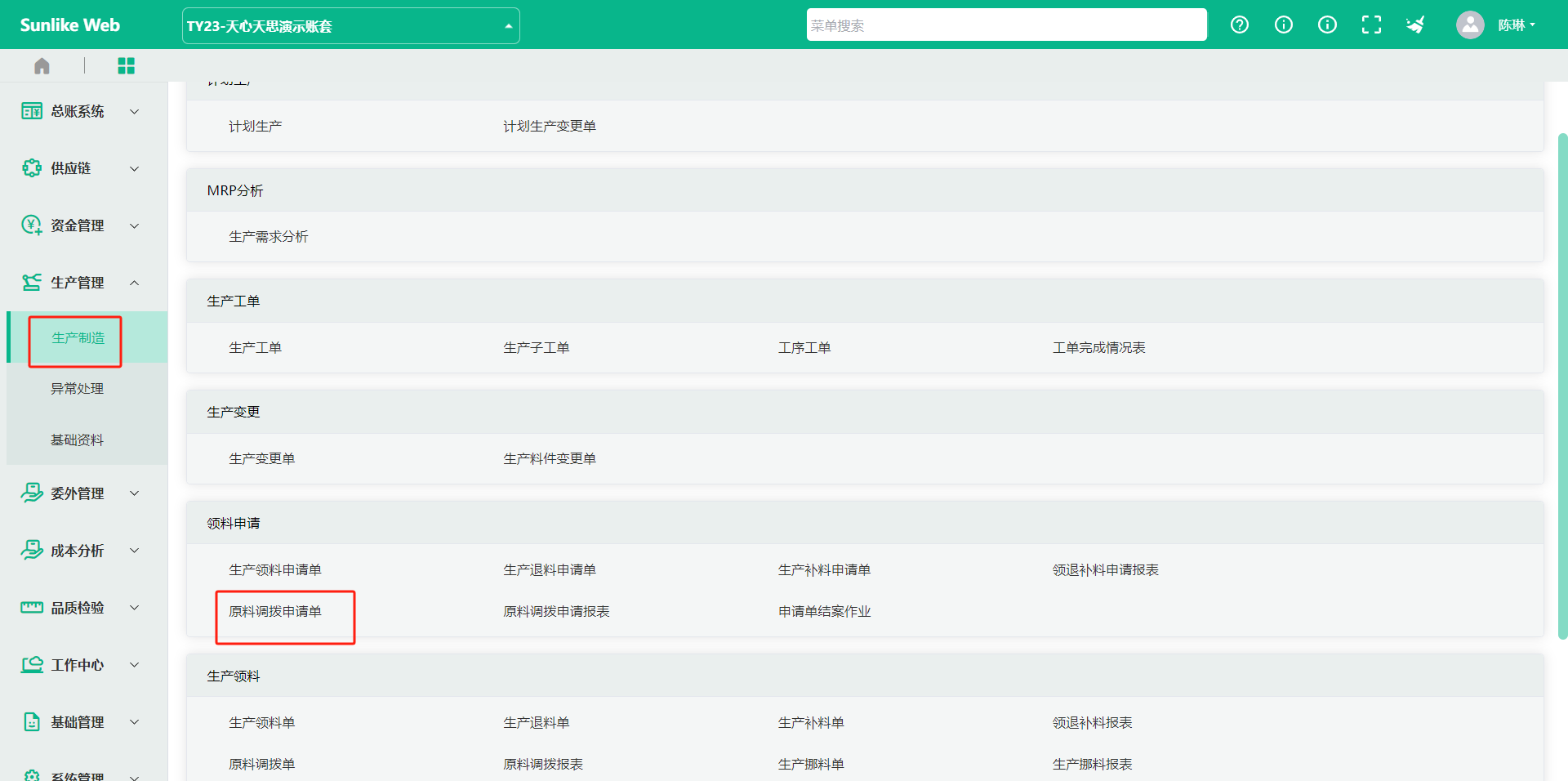Open 生产挪料报表 link
This screenshot has width=1568, height=781.
(1093, 765)
